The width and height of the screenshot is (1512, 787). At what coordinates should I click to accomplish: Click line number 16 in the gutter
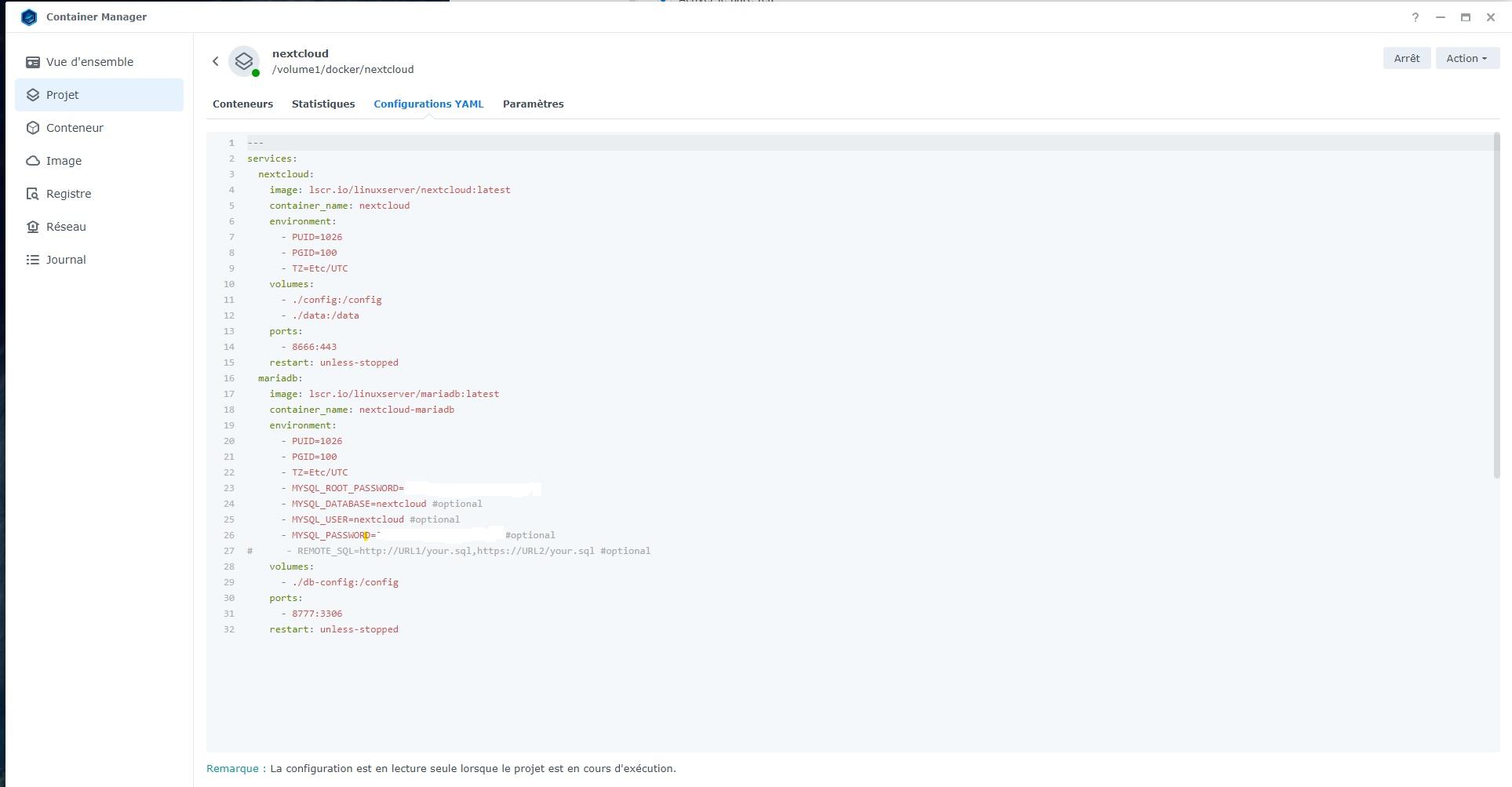pyautogui.click(x=229, y=378)
